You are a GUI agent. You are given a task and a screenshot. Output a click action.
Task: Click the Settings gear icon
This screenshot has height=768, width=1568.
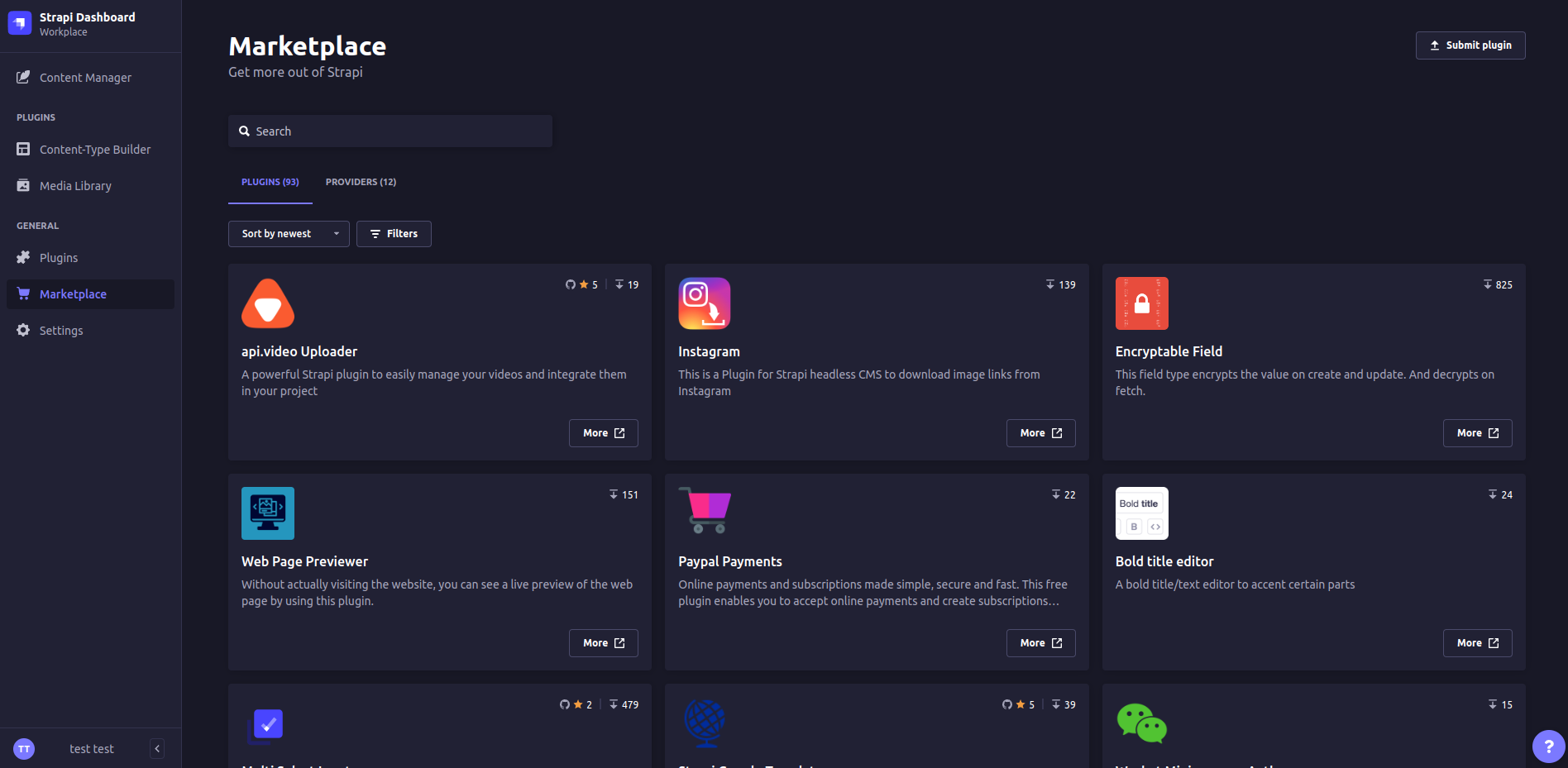pyautogui.click(x=23, y=330)
